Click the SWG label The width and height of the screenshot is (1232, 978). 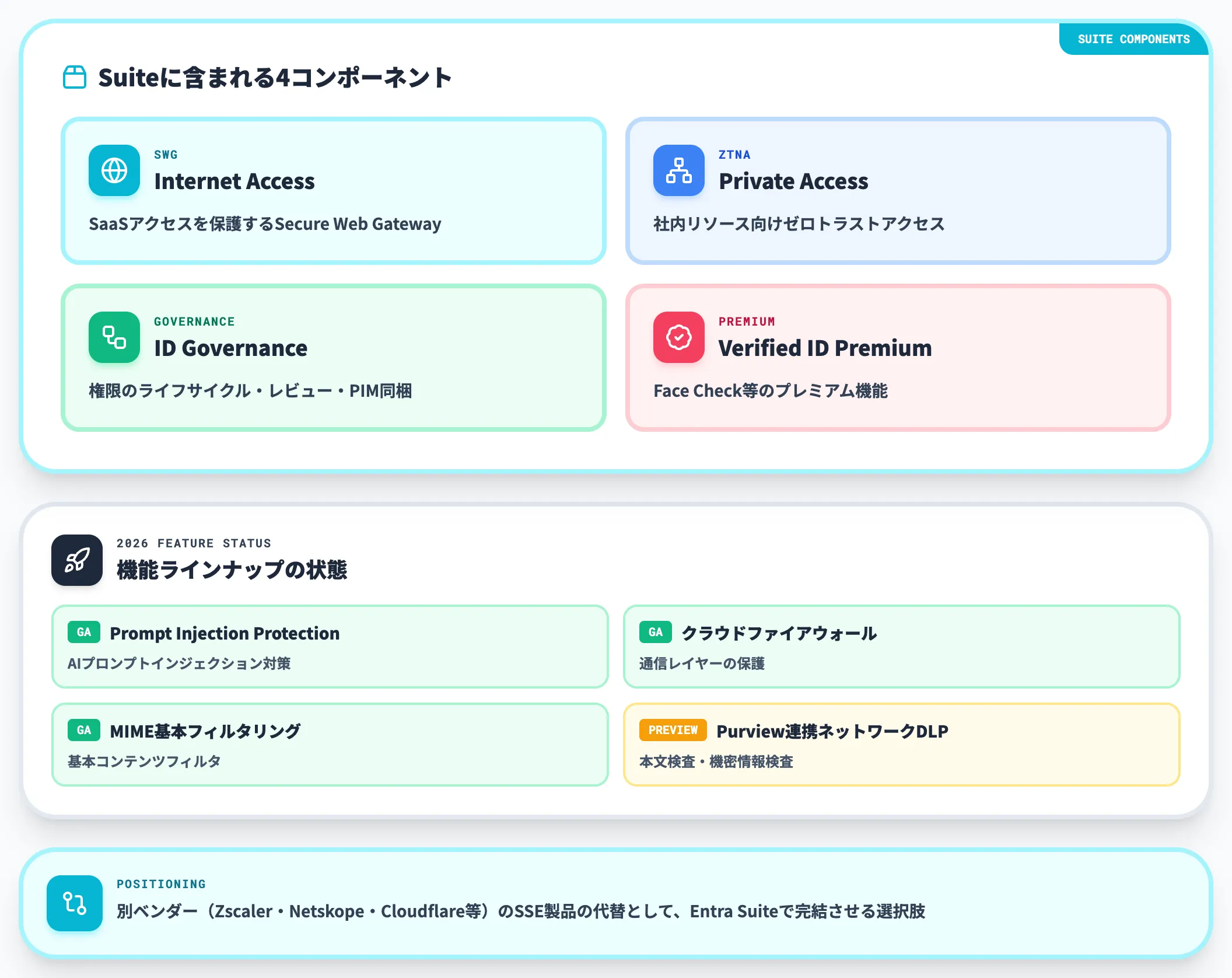point(166,155)
